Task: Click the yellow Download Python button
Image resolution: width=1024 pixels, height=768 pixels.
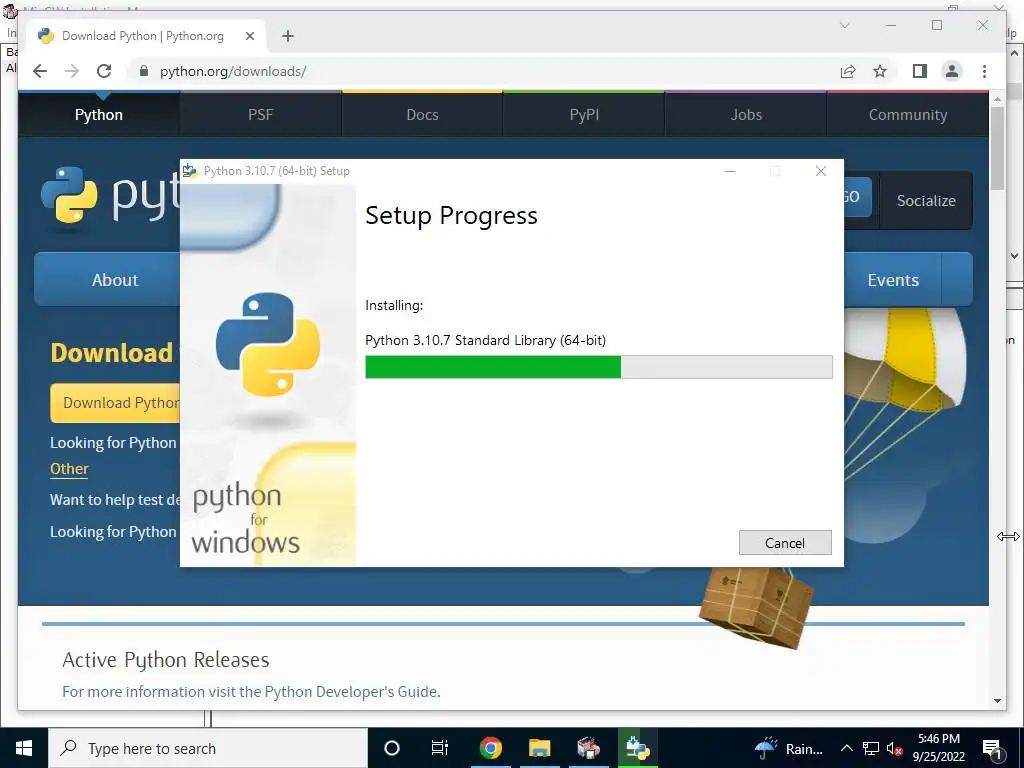Action: point(116,403)
